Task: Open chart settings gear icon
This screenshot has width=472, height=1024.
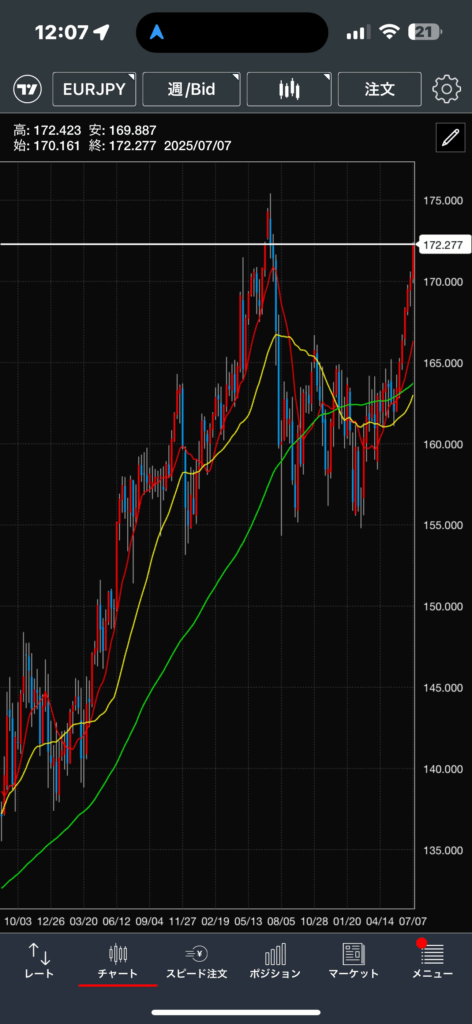Action: click(447, 89)
